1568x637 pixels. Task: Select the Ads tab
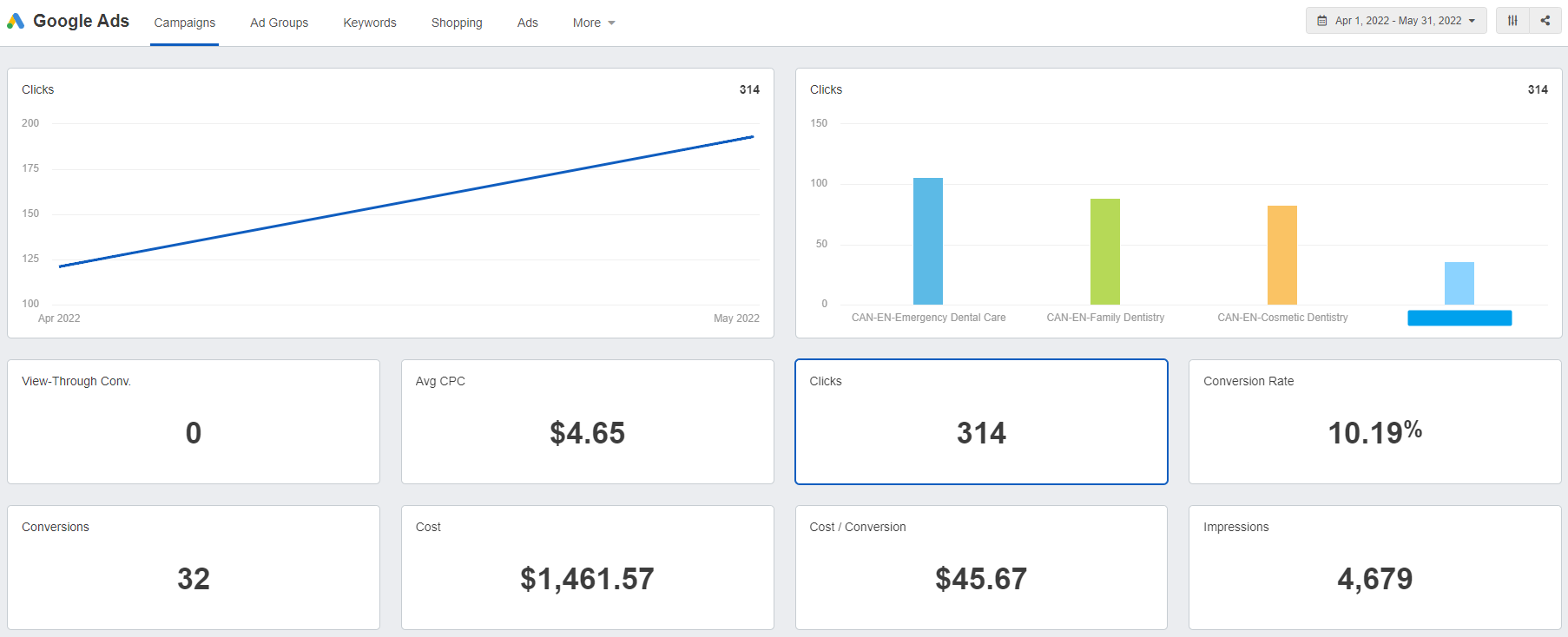click(527, 23)
